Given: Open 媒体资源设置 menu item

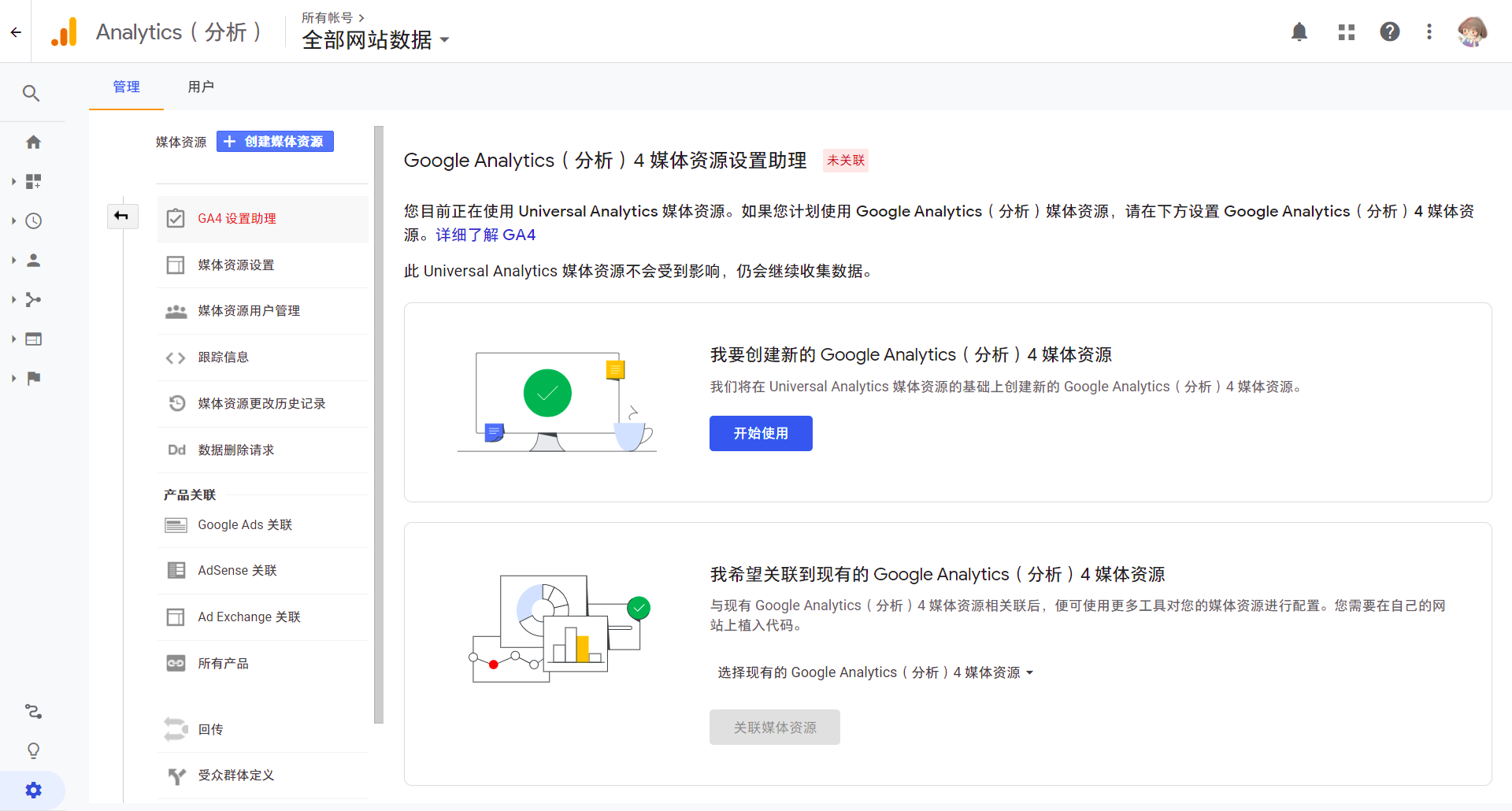Looking at the screenshot, I should (263, 265).
